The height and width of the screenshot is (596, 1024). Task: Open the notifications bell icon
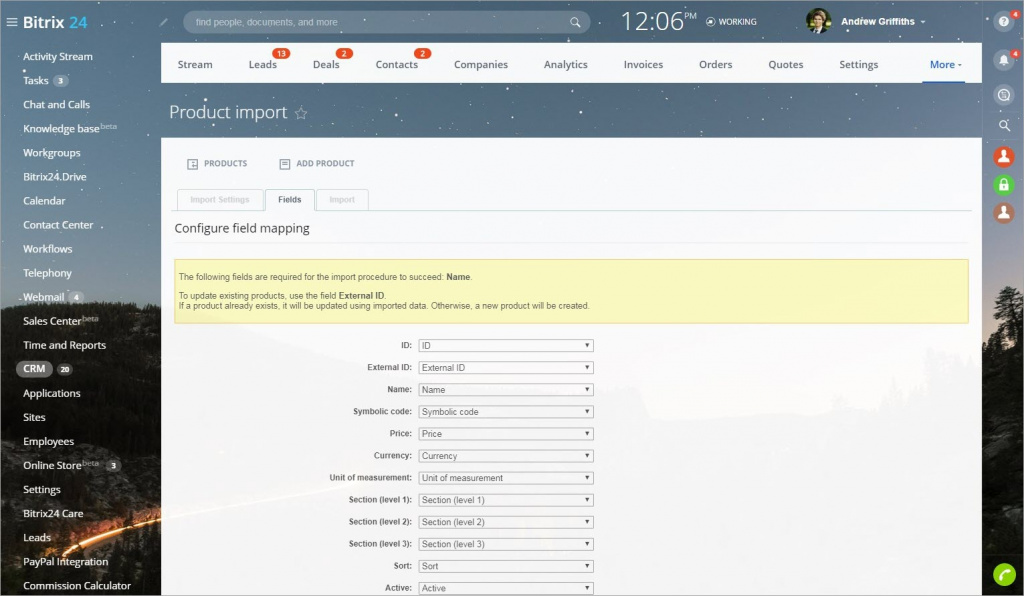coord(1004,60)
